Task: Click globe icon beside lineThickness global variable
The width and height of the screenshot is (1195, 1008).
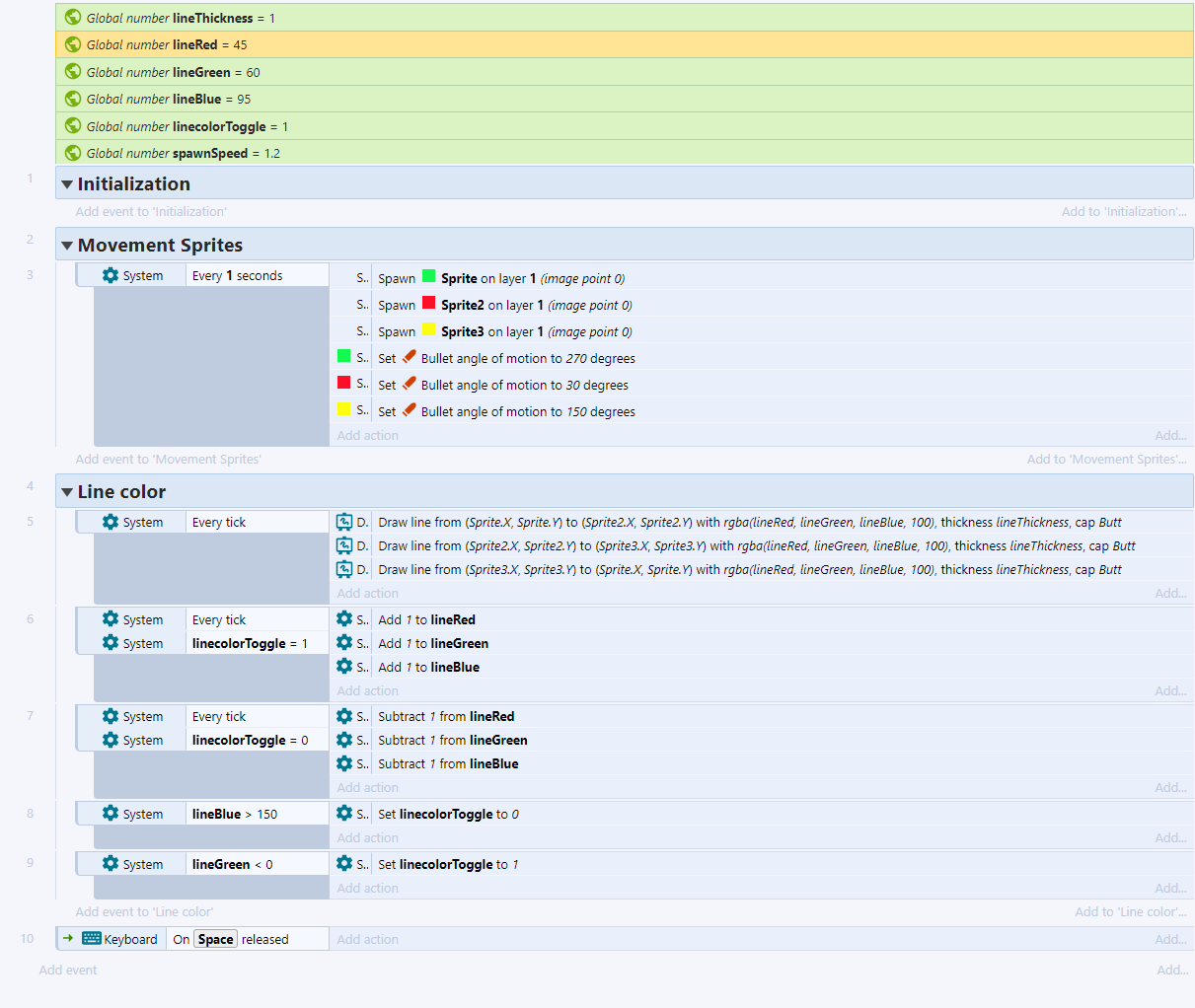Action: 73,18
